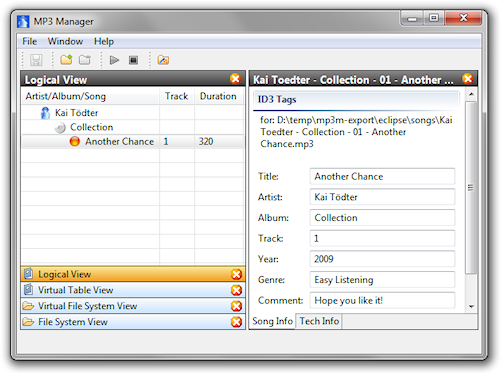
Task: Close the File System View bar entry
Action: pyautogui.click(x=236, y=322)
